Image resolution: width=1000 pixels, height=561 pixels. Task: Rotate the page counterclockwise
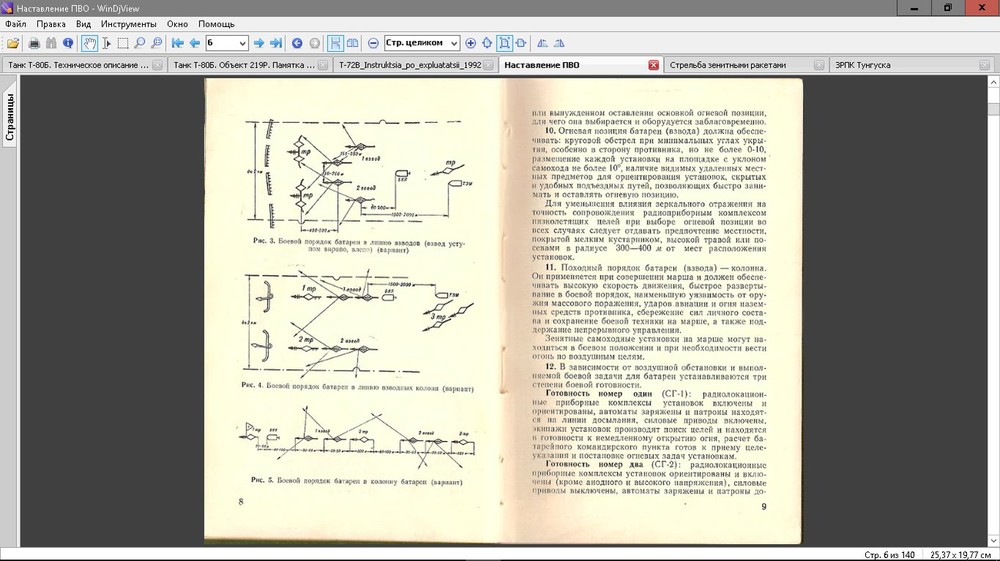point(542,43)
